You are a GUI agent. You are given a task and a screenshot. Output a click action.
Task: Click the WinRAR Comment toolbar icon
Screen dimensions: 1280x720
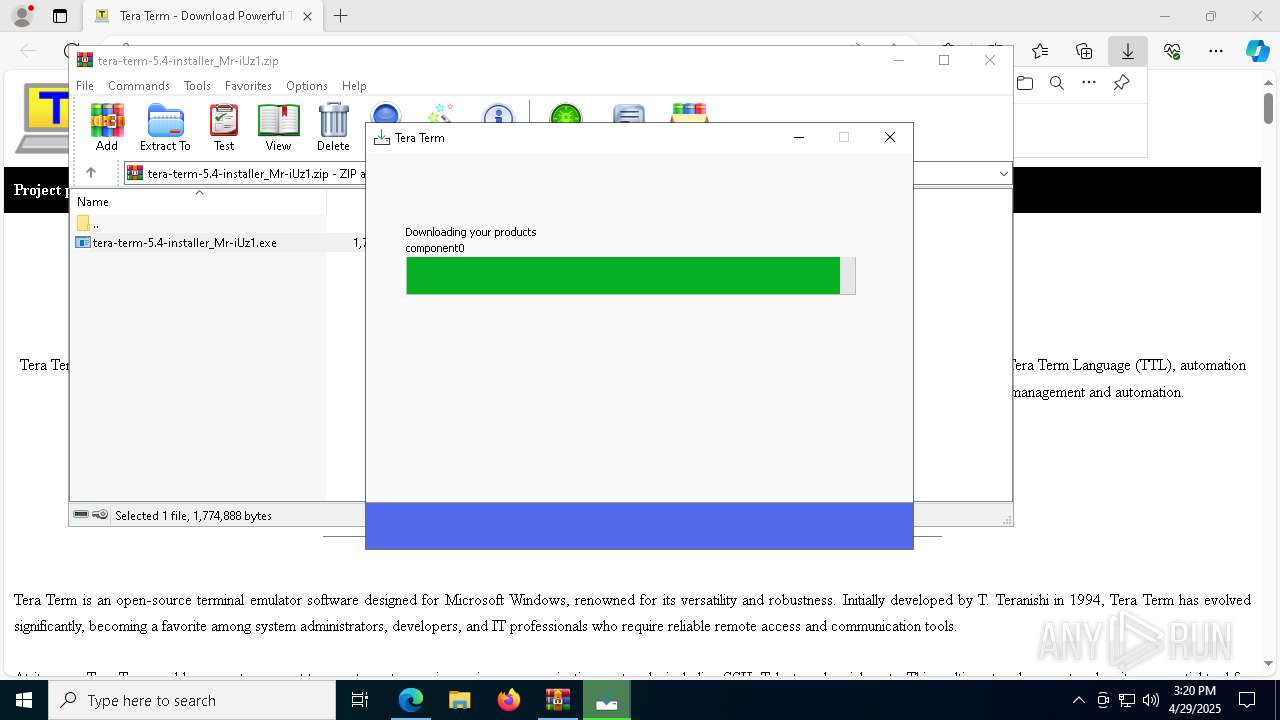pos(628,112)
